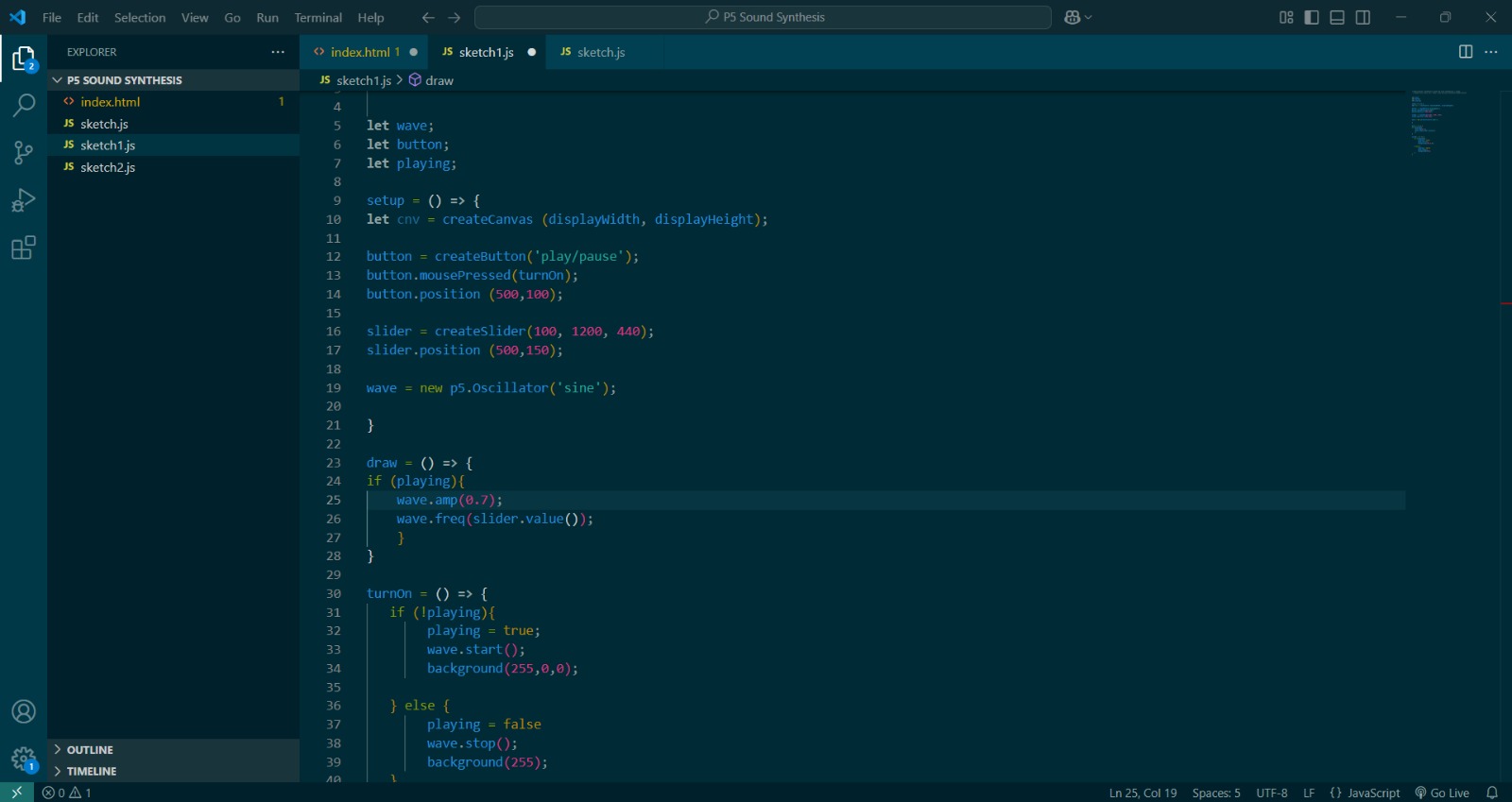Open the Customize Layout icon

point(1286,17)
